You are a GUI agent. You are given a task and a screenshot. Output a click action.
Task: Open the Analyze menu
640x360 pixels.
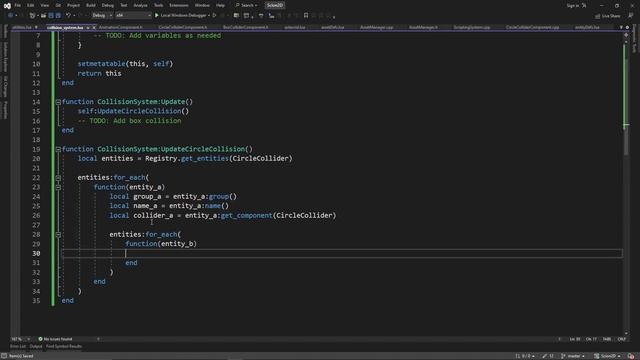click(x=140, y=5)
